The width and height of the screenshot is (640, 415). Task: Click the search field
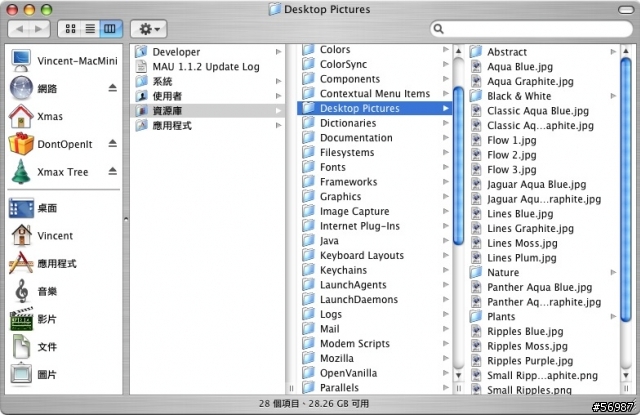[531, 29]
